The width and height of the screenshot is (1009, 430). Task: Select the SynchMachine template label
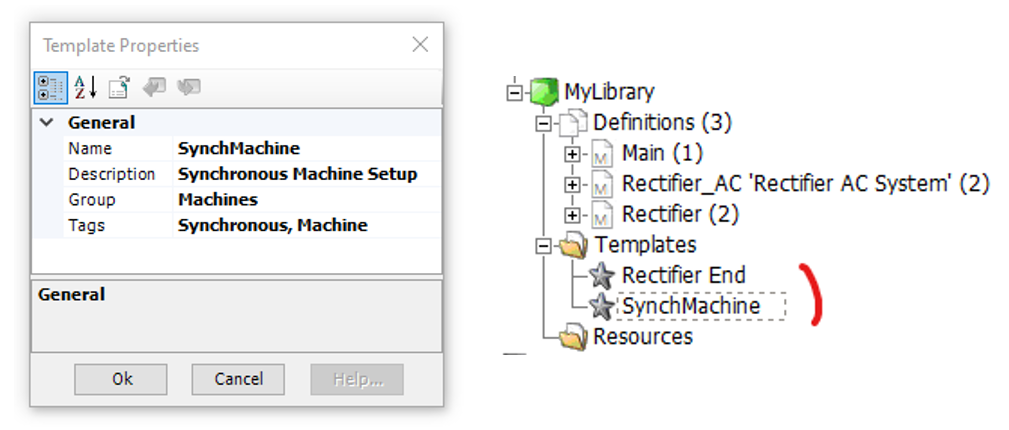click(691, 306)
